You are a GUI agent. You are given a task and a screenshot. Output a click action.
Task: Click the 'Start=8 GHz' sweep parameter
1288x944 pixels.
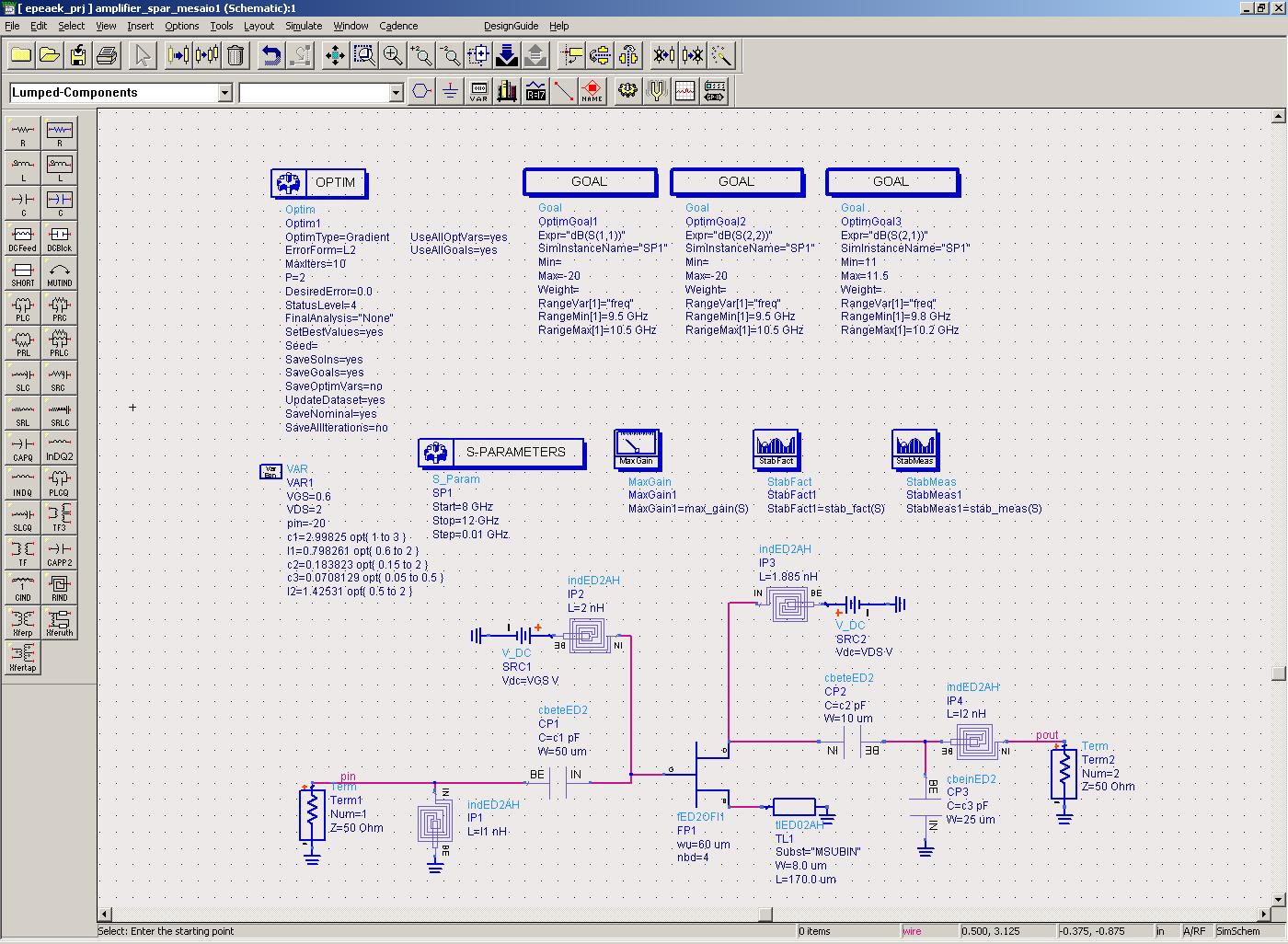[x=463, y=507]
